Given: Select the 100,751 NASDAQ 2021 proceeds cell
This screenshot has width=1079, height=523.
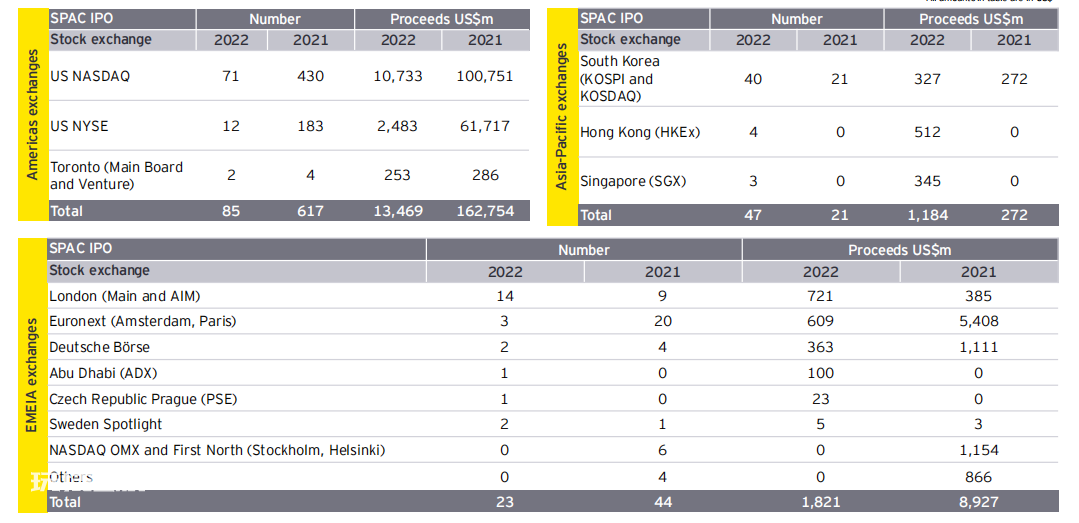Looking at the screenshot, I should click(x=485, y=76).
